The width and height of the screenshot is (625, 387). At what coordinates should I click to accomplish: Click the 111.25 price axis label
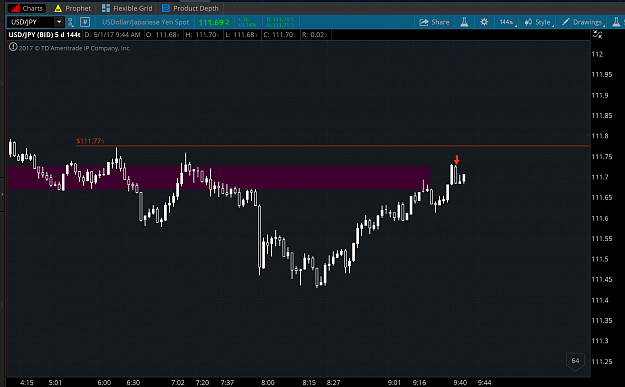602,361
